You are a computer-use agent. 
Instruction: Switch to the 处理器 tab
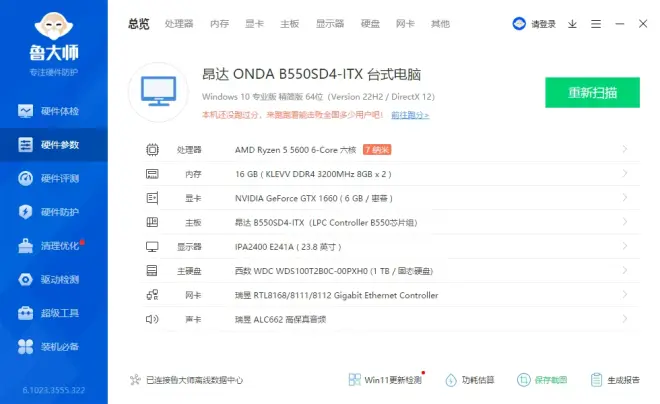click(179, 24)
